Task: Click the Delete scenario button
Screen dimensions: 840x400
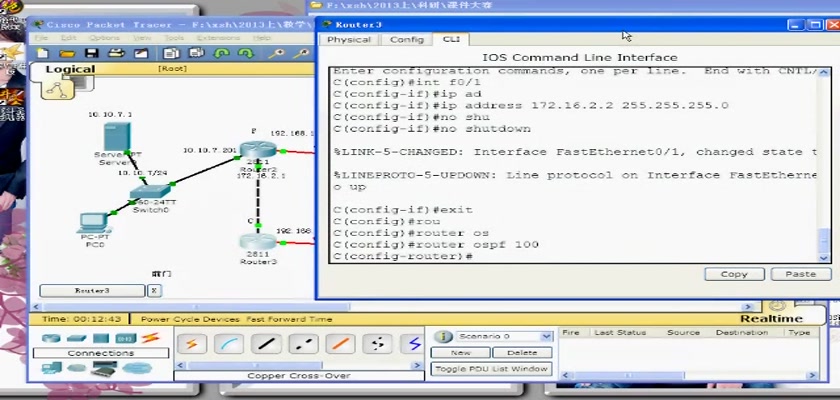Action: [522, 353]
